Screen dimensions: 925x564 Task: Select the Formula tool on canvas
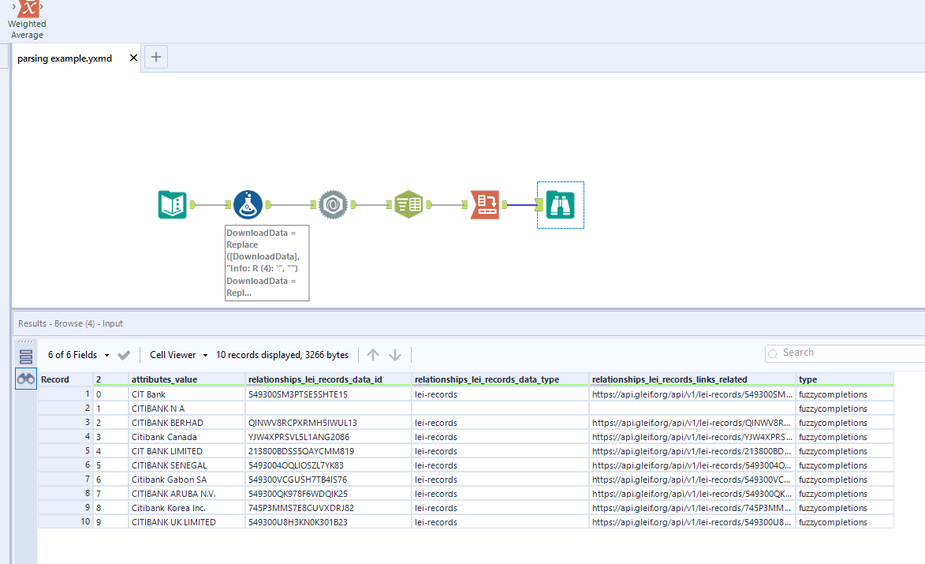pyautogui.click(x=248, y=205)
